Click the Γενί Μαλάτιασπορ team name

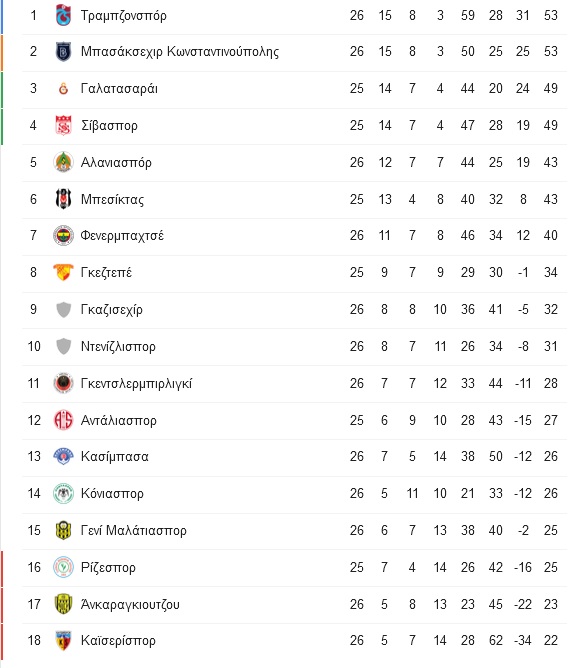click(x=134, y=530)
